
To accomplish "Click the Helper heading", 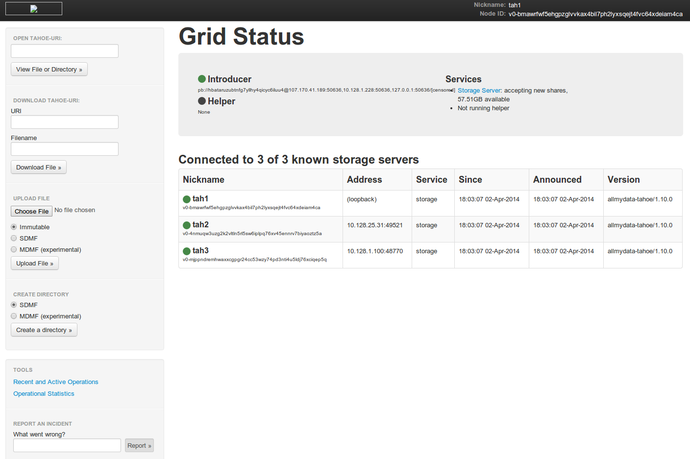I will (221, 101).
